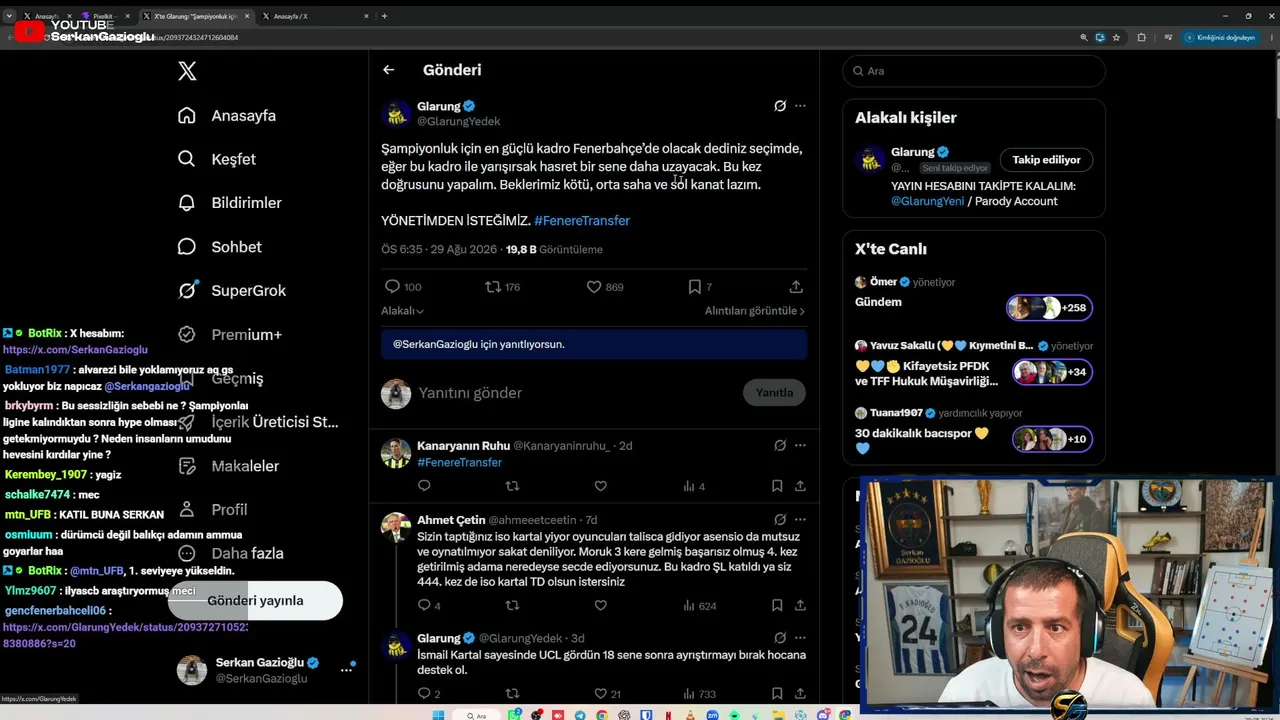This screenshot has width=1280, height=720.
Task: Share Glarung's 3d reply
Action: [800, 693]
